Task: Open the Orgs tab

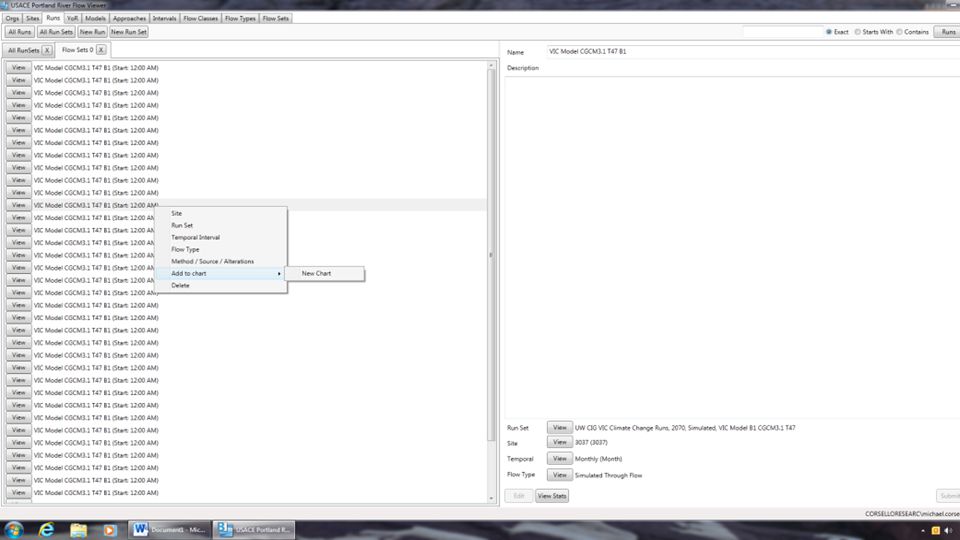Action: tap(12, 18)
